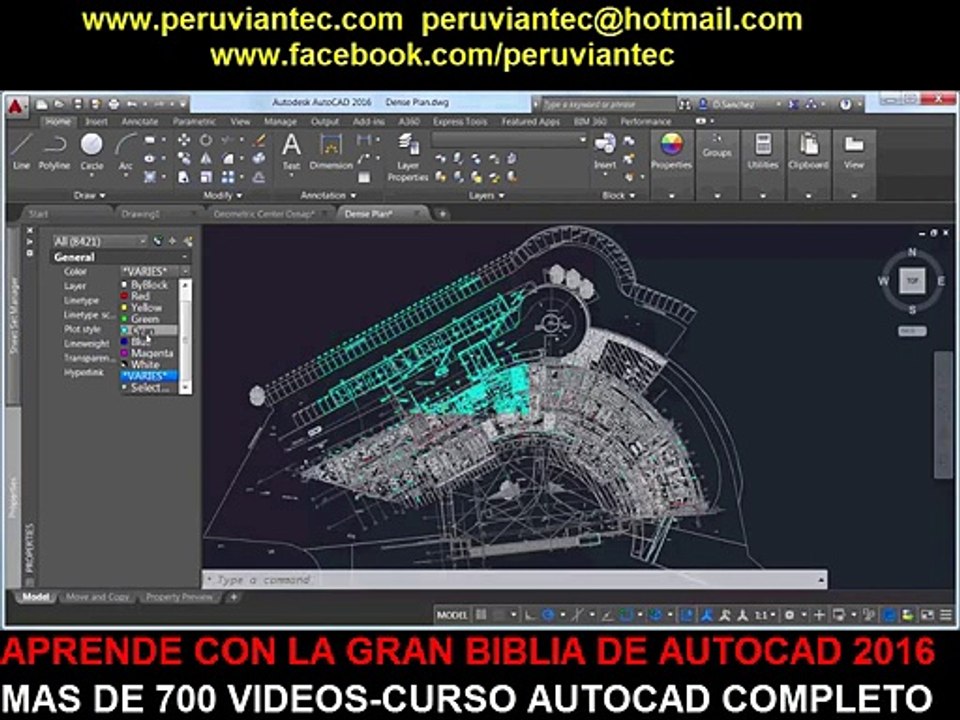Choose Magenta in the color list
Viewport: 960px width, 720px height.
(x=149, y=353)
